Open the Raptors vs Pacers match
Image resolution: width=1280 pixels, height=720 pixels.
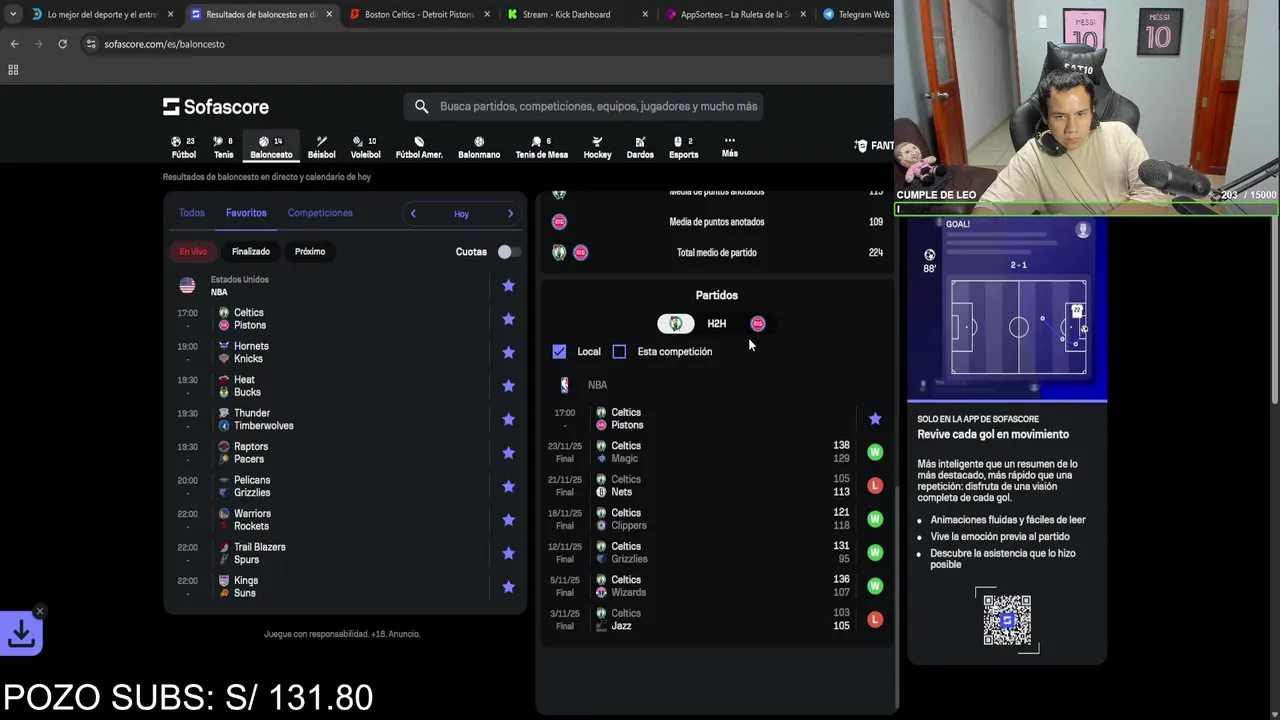pyautogui.click(x=345, y=453)
